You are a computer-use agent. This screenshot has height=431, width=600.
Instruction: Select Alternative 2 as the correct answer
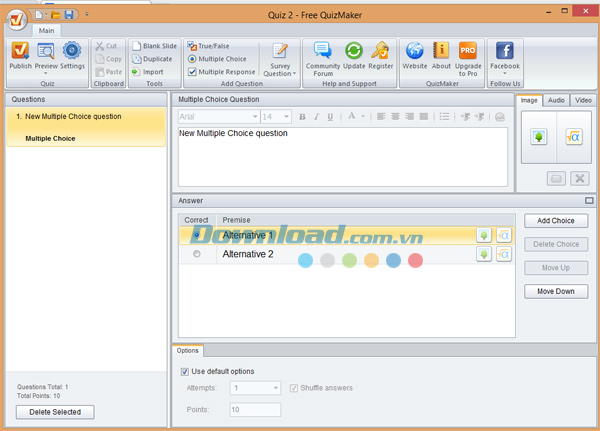(196, 255)
